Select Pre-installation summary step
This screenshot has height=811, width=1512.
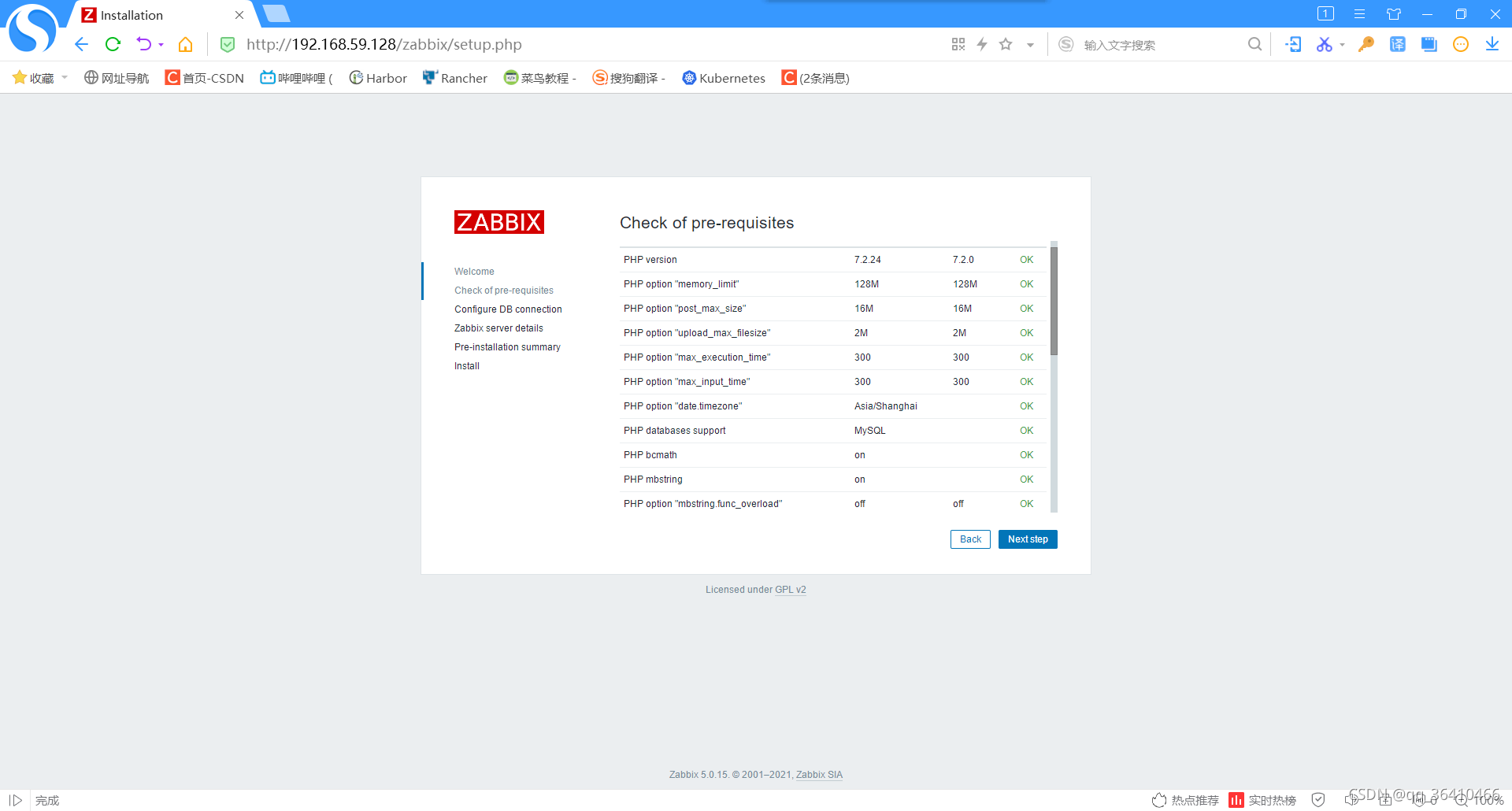pyautogui.click(x=507, y=347)
